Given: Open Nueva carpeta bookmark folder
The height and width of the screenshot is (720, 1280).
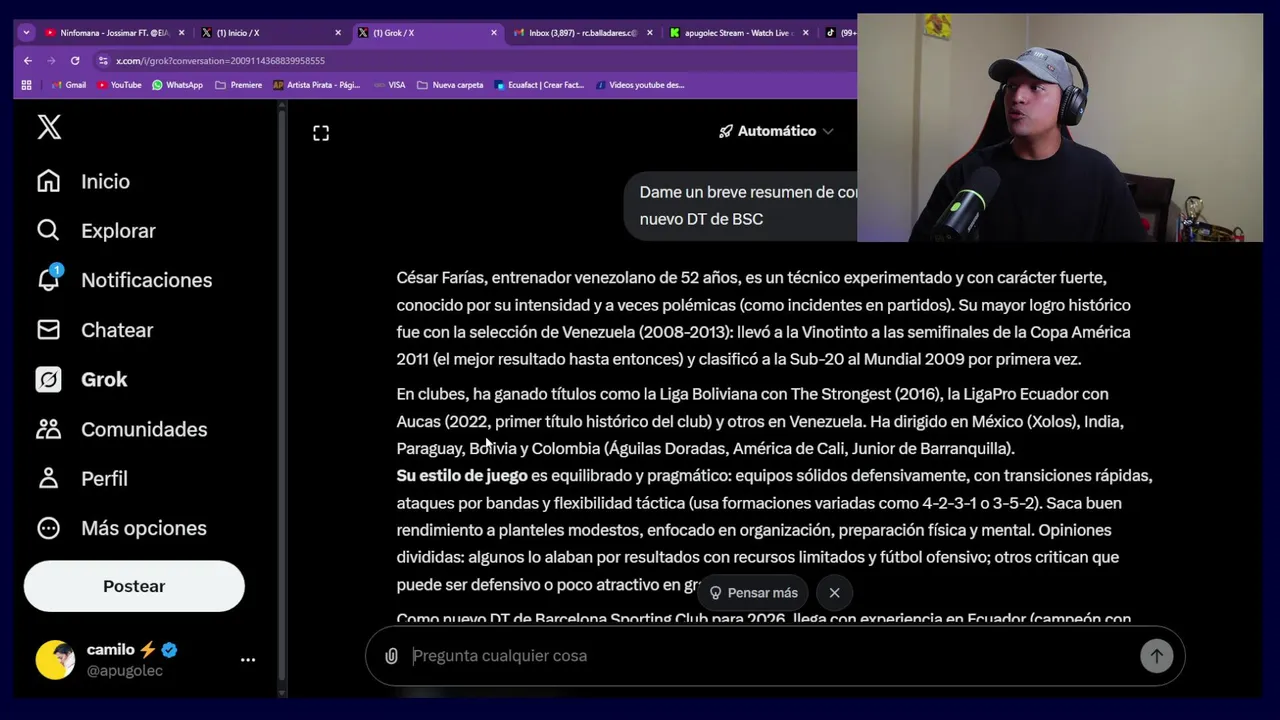Looking at the screenshot, I should pos(450,85).
